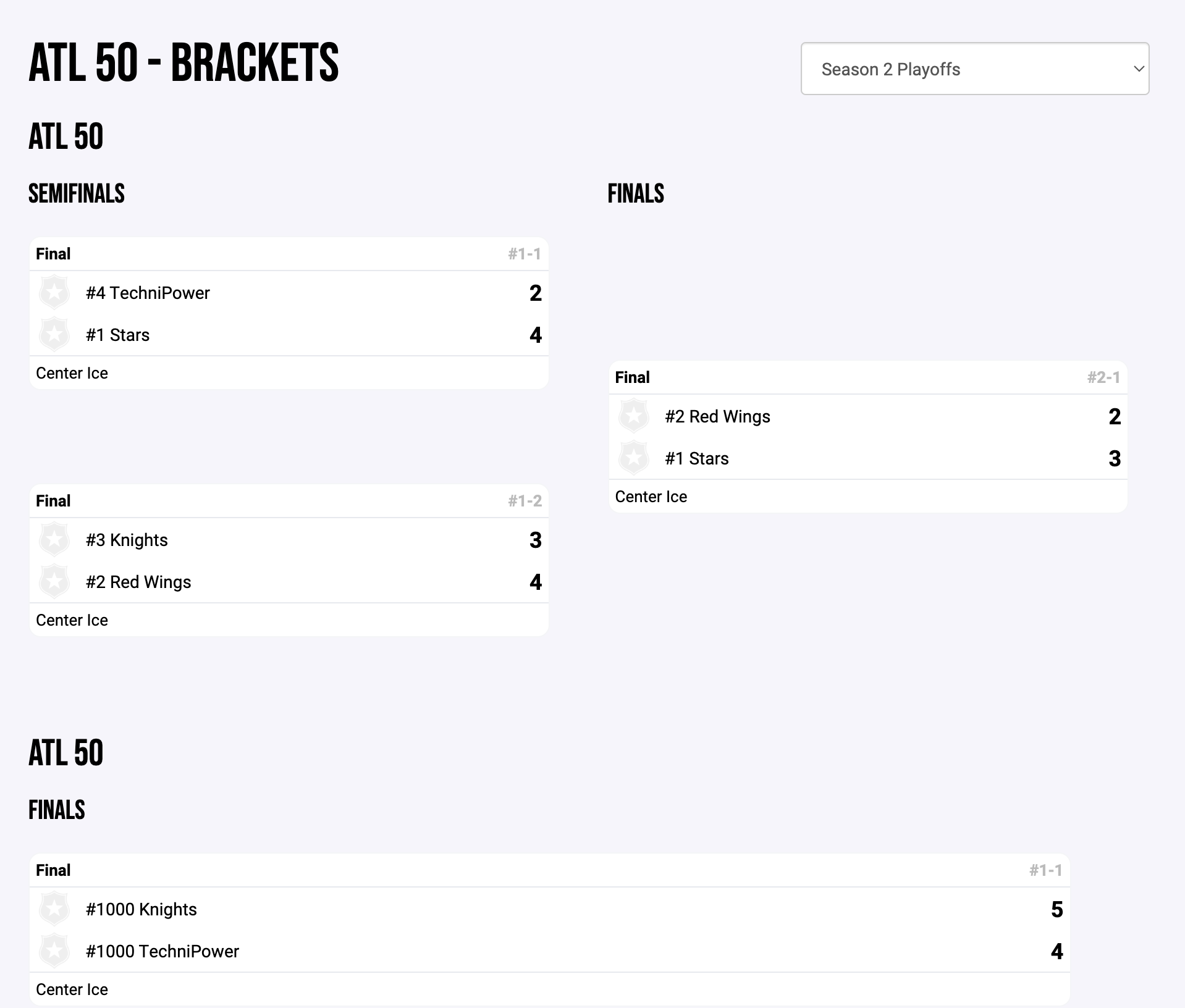Click logo beside #1000 TechniPower
This screenshot has height=1008, width=1185.
(54, 951)
